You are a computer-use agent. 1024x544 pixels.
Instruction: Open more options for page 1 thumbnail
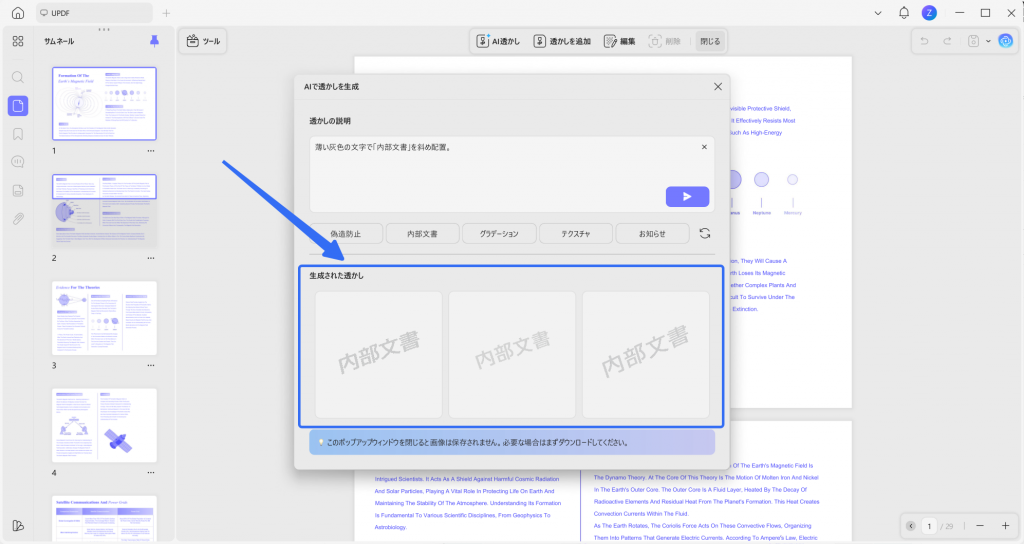(x=151, y=151)
